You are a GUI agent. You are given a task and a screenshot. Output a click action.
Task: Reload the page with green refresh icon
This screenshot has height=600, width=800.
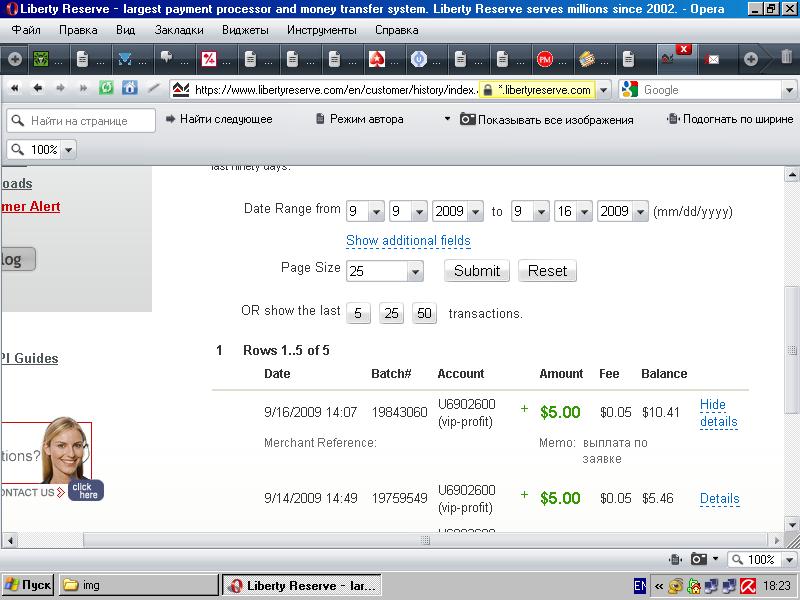(106, 88)
